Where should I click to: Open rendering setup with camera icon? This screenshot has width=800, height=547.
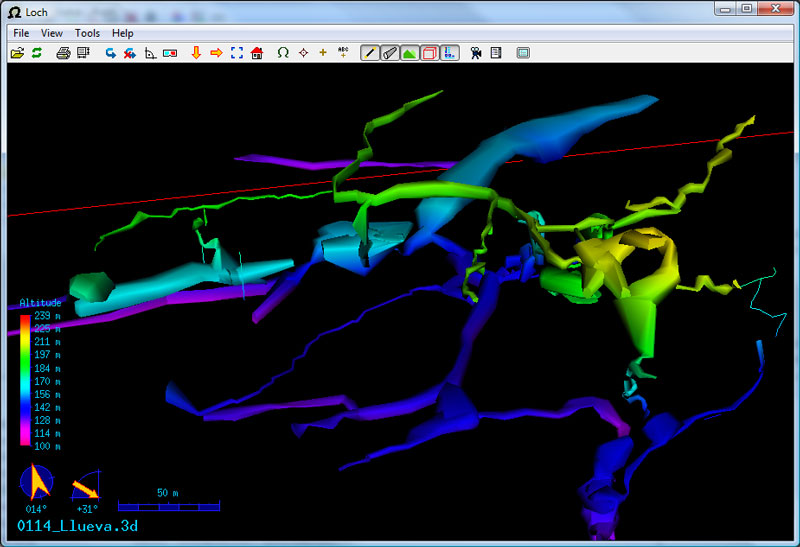click(x=476, y=53)
